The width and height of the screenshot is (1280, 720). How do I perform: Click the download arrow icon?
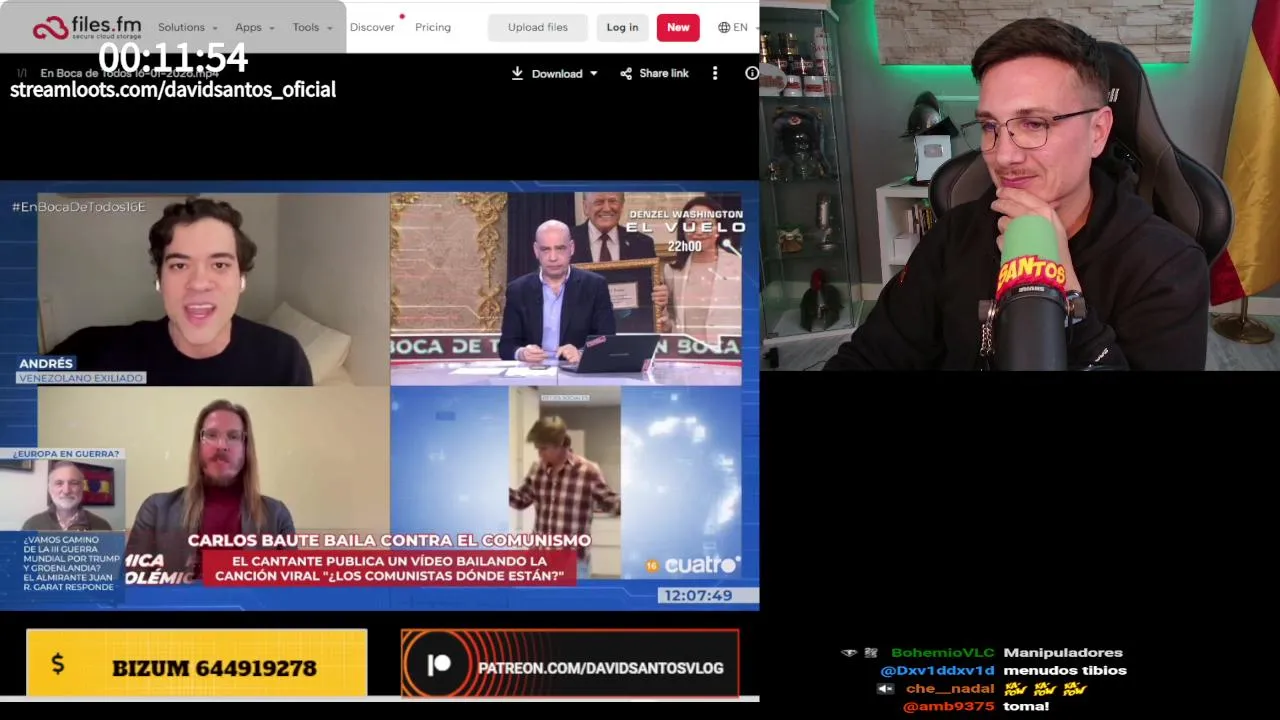point(517,73)
